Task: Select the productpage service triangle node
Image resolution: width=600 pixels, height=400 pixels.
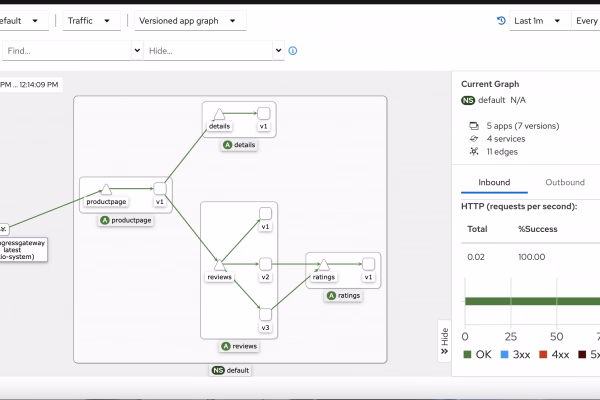Action: pos(106,189)
